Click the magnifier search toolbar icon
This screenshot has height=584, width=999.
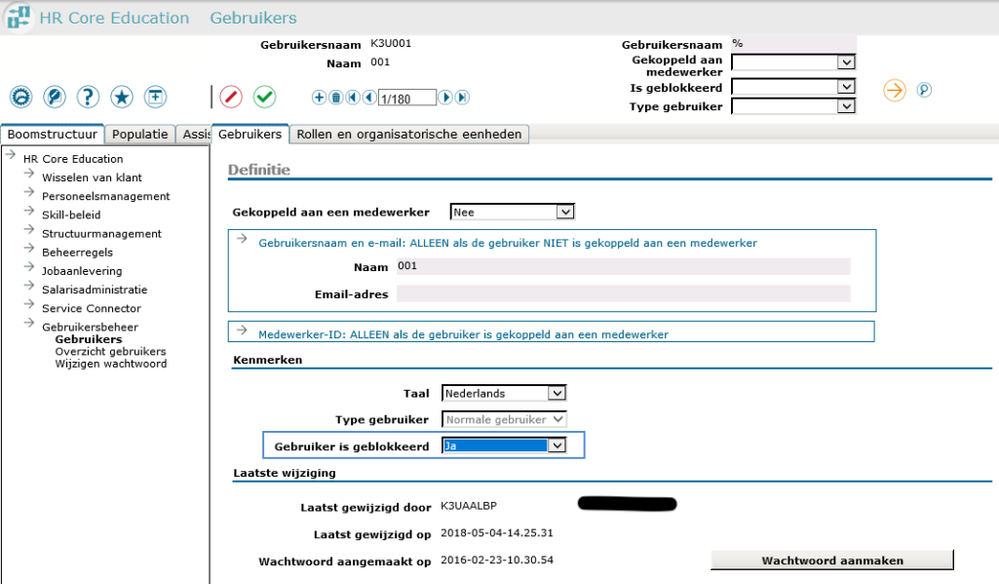pos(54,97)
